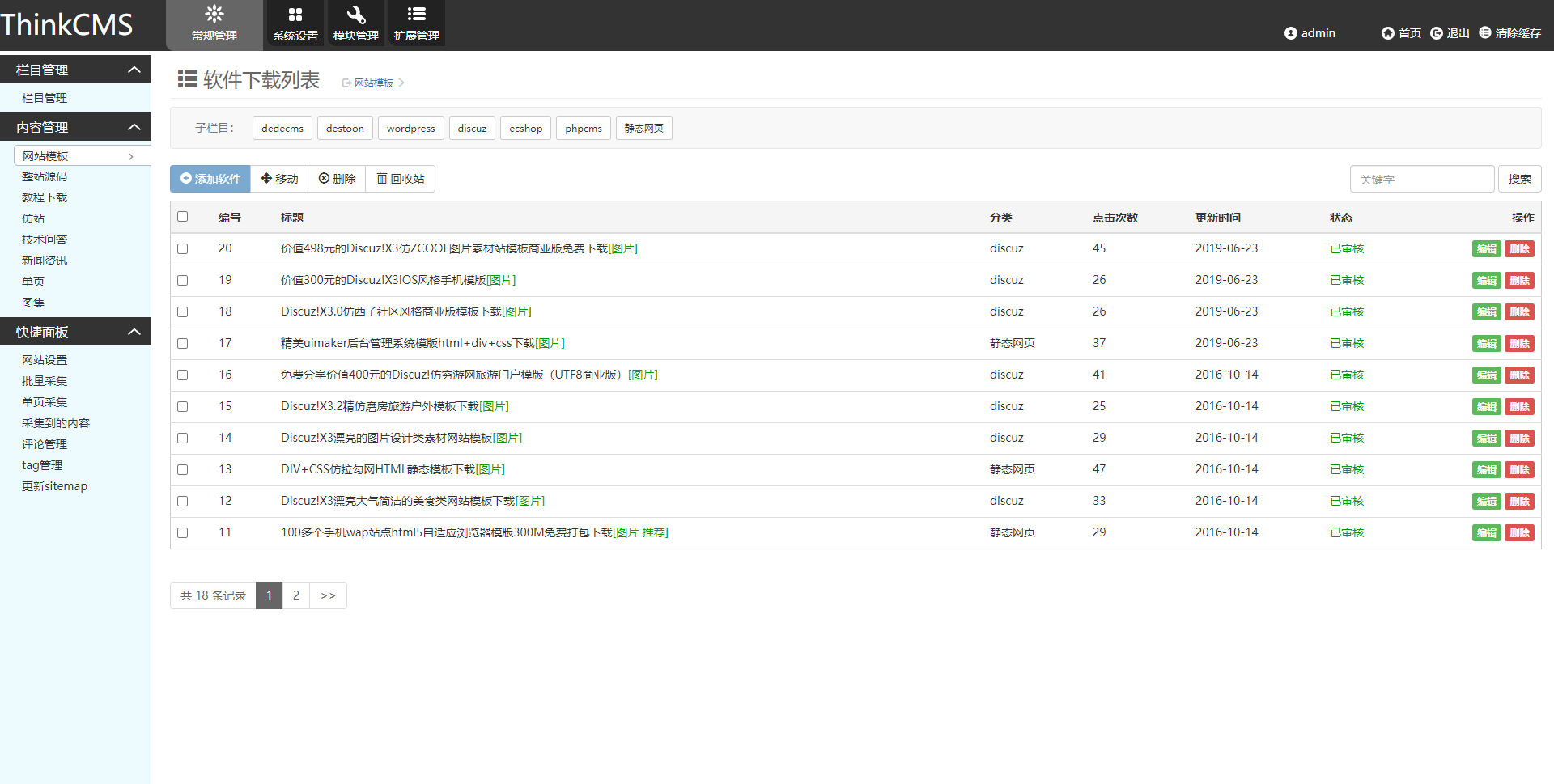Viewport: 1554px width, 784px height.
Task: Check the checkbox for row 14
Action: pyautogui.click(x=183, y=439)
